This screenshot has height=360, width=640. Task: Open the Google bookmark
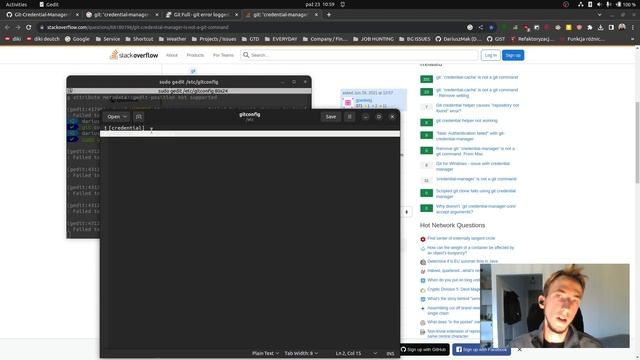click(77, 39)
